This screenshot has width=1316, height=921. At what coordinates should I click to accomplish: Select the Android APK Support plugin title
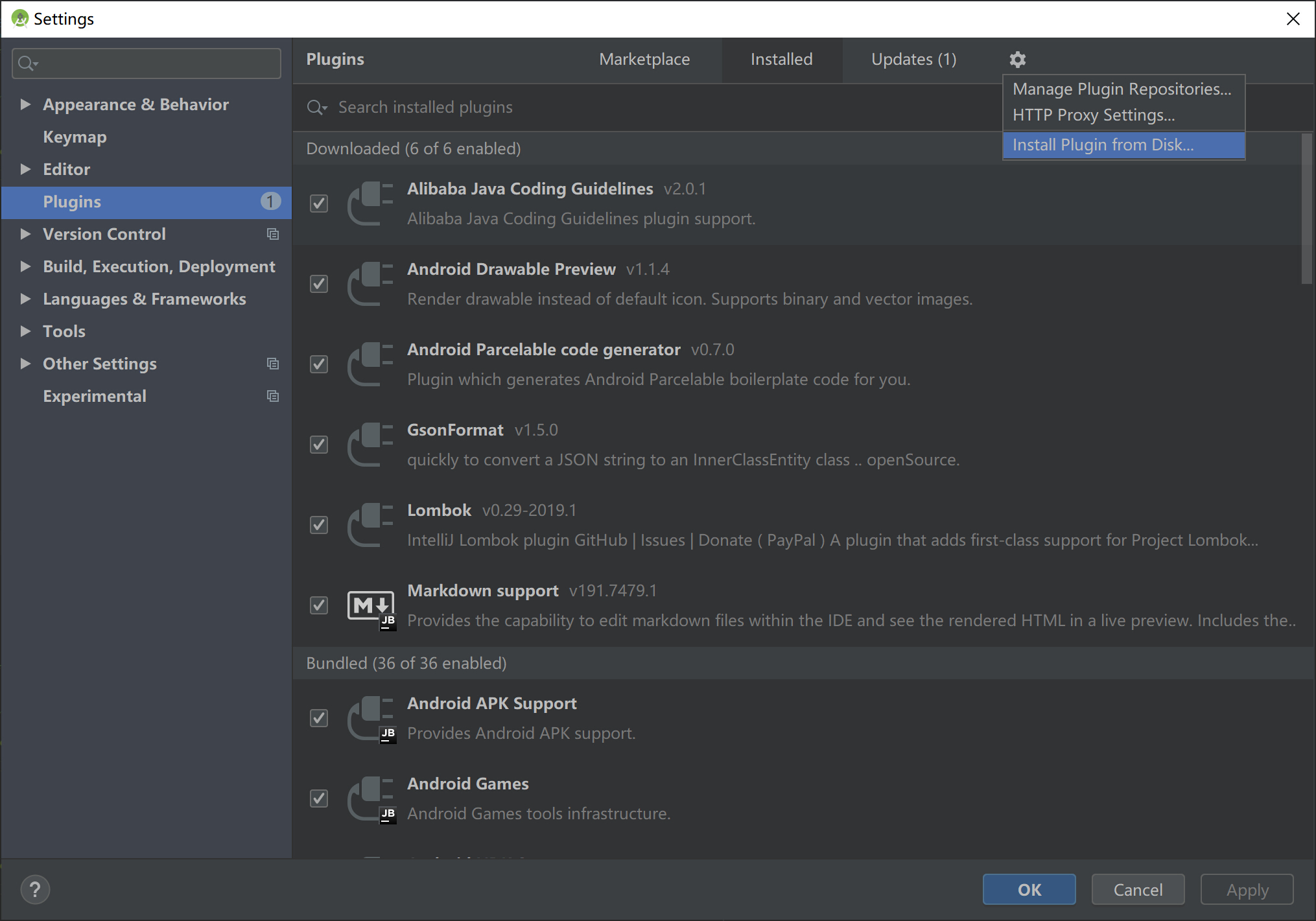pos(491,704)
